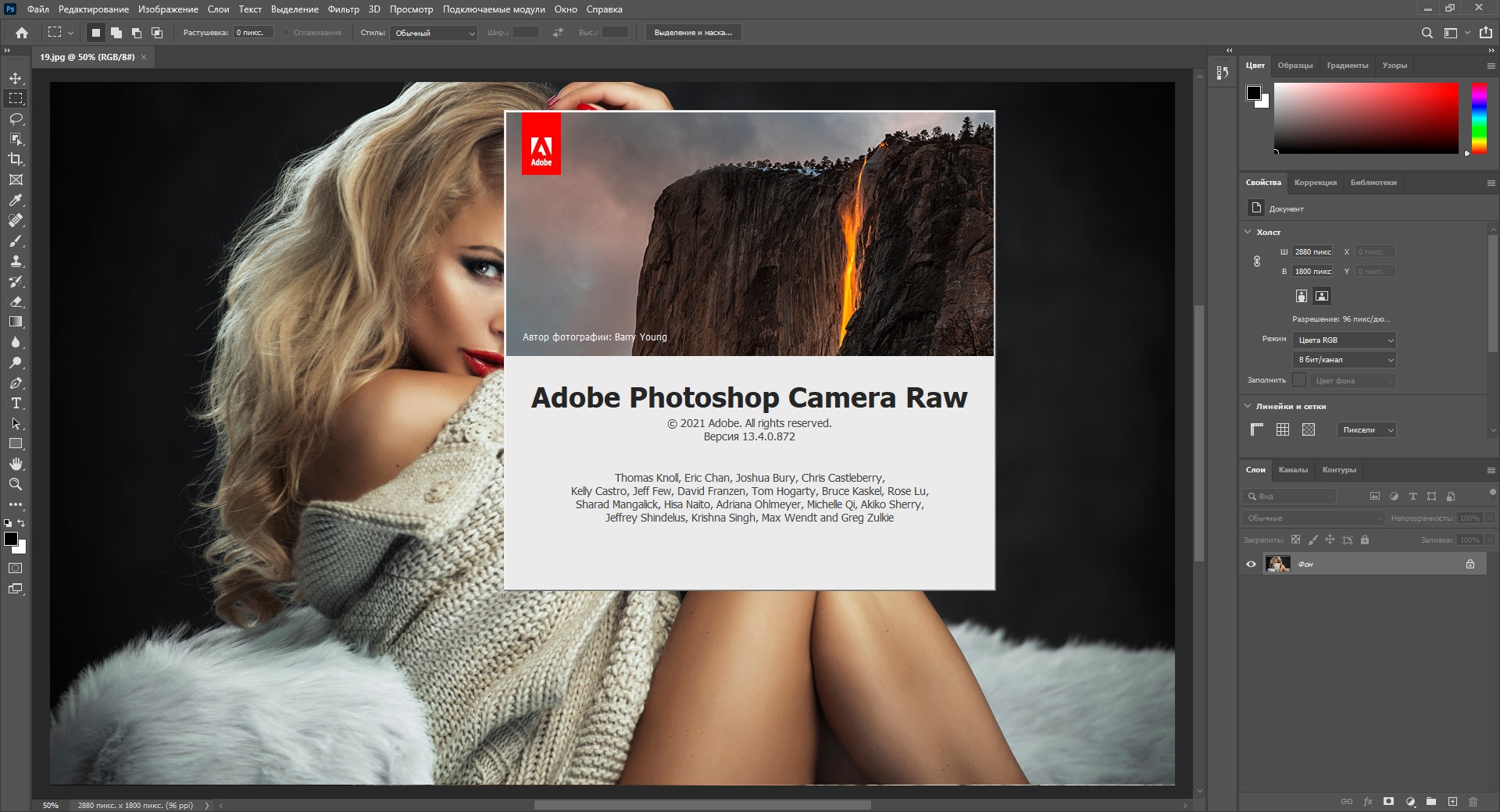
Task: Open the Фильтр menu
Action: coord(343,9)
